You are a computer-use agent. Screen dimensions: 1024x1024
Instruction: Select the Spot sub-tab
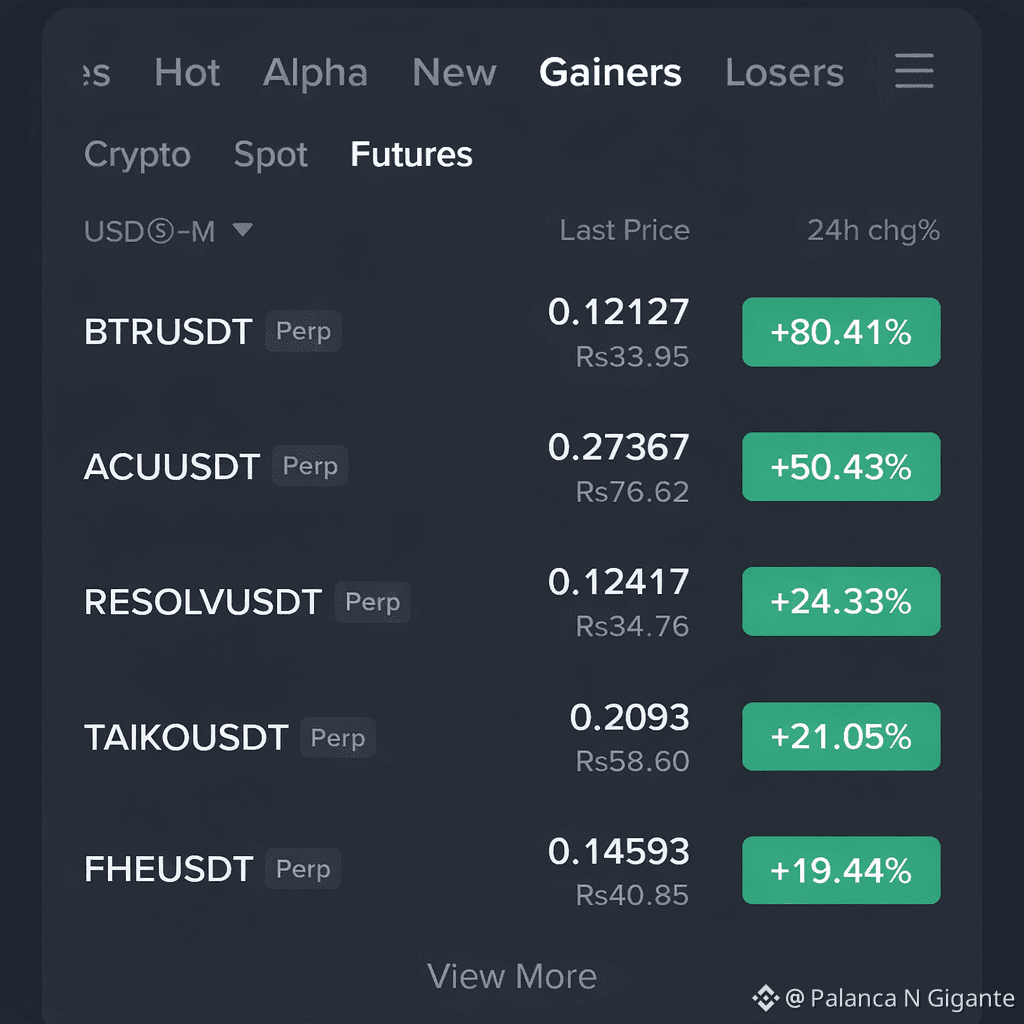tap(270, 155)
